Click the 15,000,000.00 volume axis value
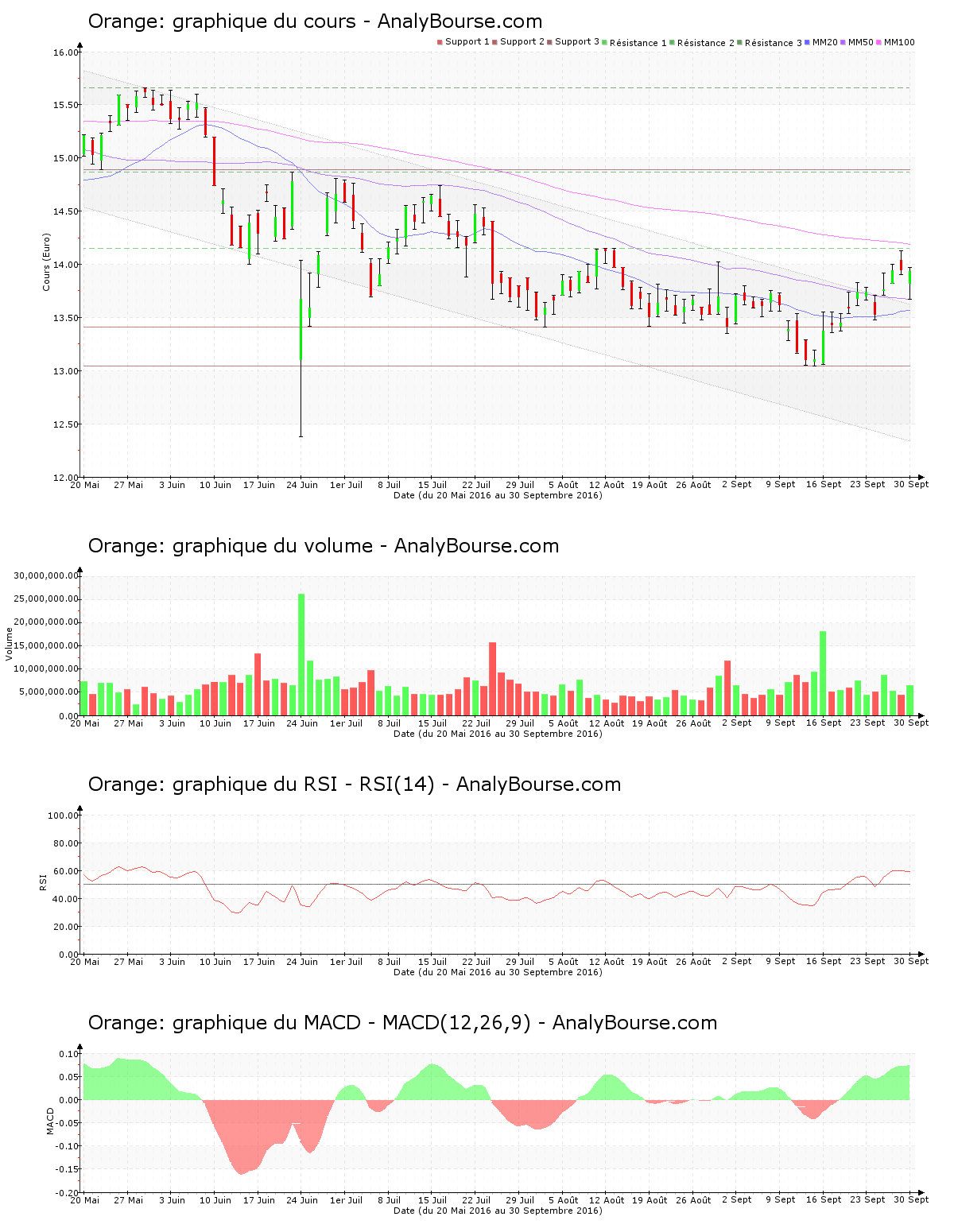The image size is (954, 1232). pos(46,645)
